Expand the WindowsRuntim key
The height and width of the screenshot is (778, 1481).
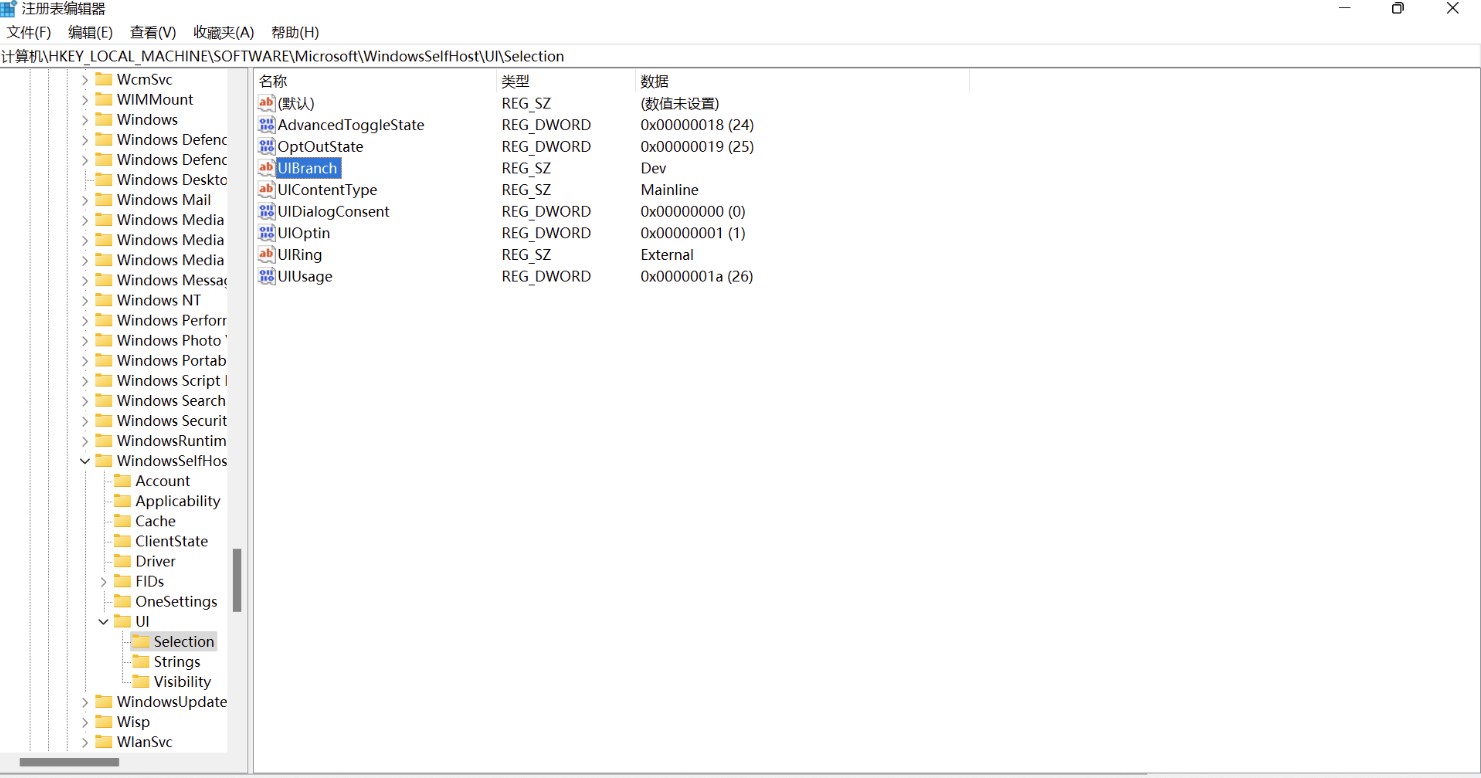[85, 441]
